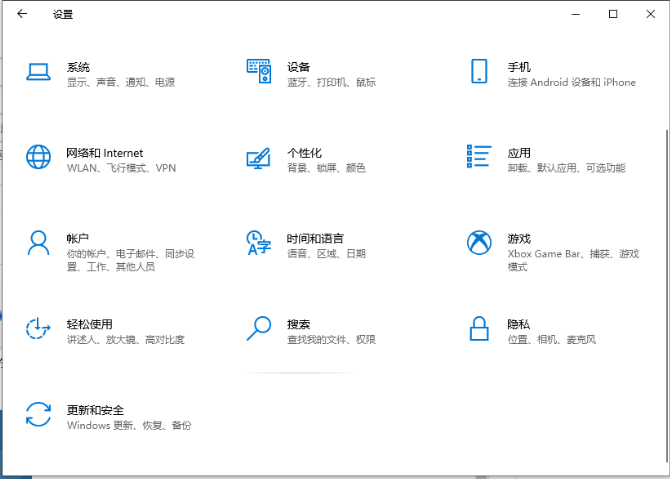Click the Apps (应用) list icon
Screen dimensions: 670x479
(x=479, y=157)
